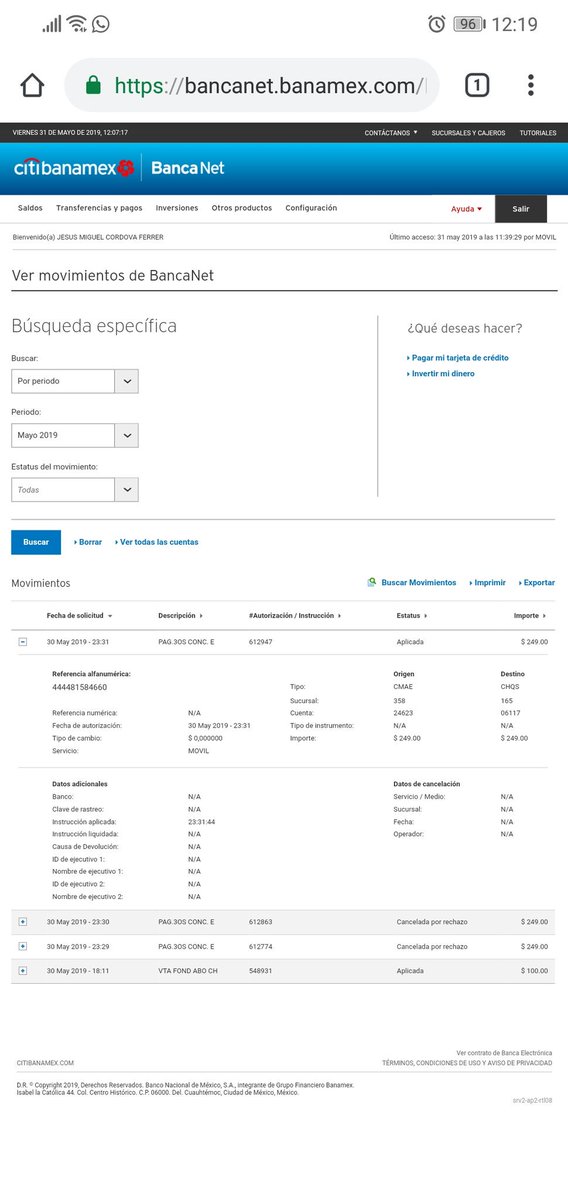Open the Configuración menu
Screen dimensions: 568x1200
[x=311, y=208]
